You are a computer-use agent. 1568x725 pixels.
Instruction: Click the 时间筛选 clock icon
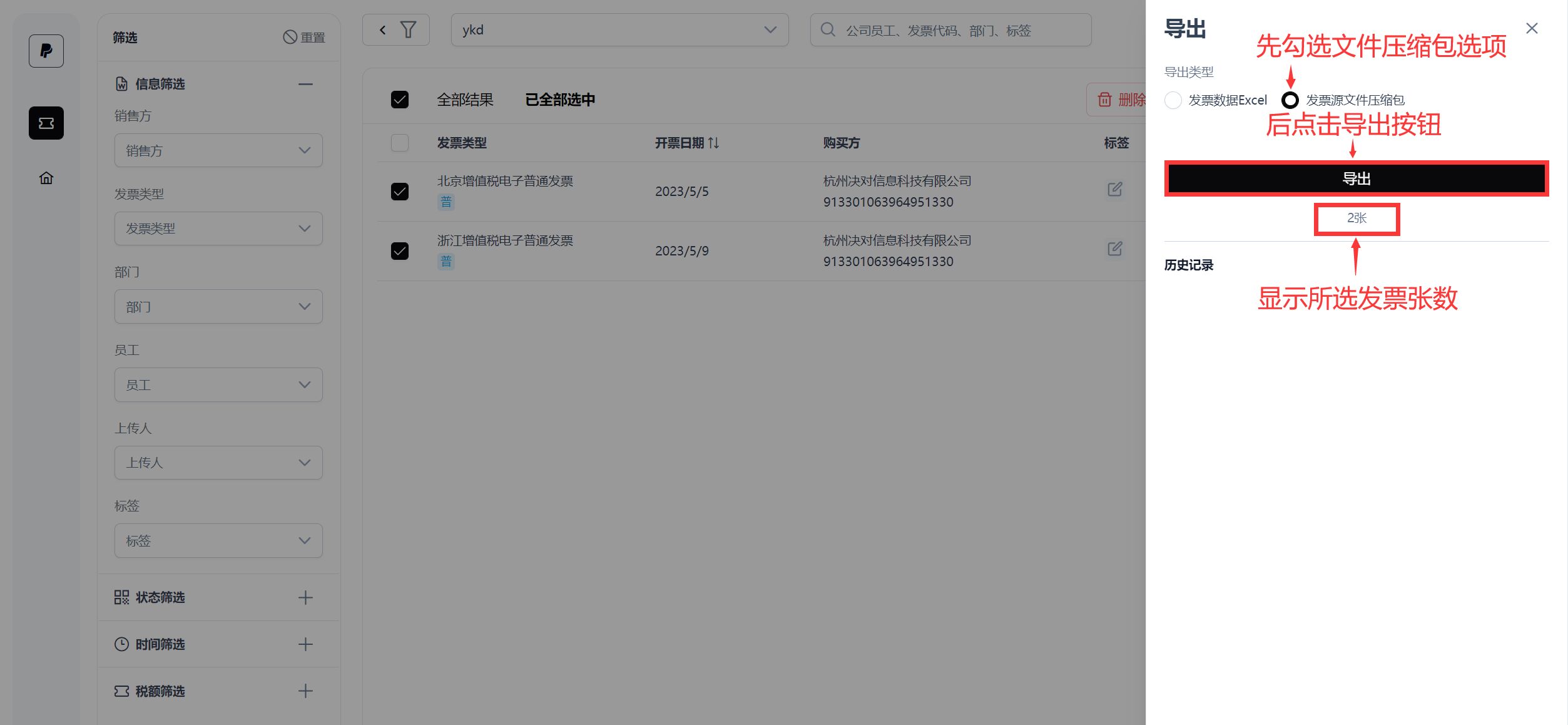[x=122, y=644]
